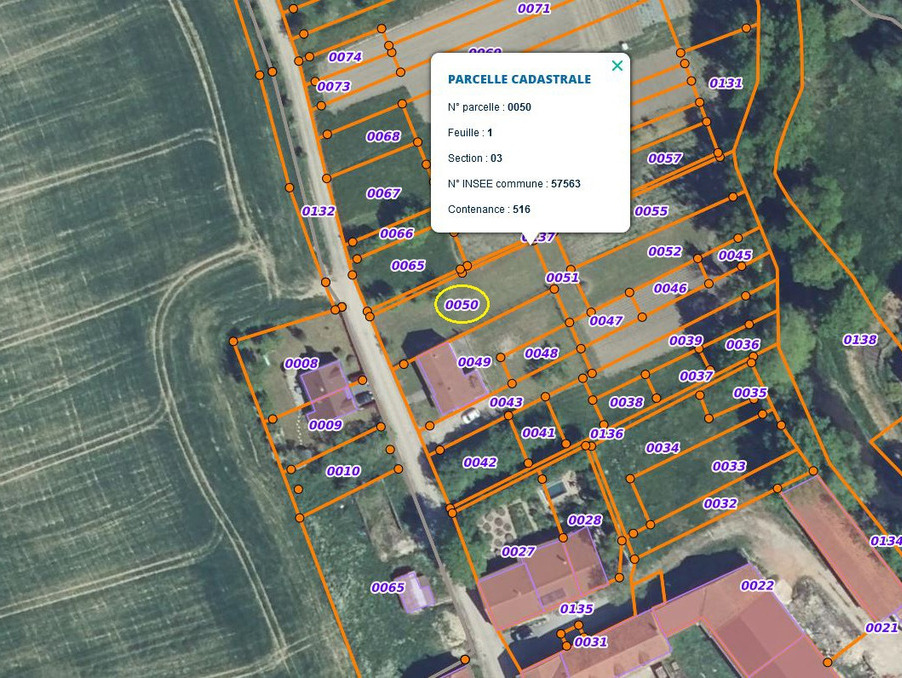Select parcel label 0036

(742, 344)
